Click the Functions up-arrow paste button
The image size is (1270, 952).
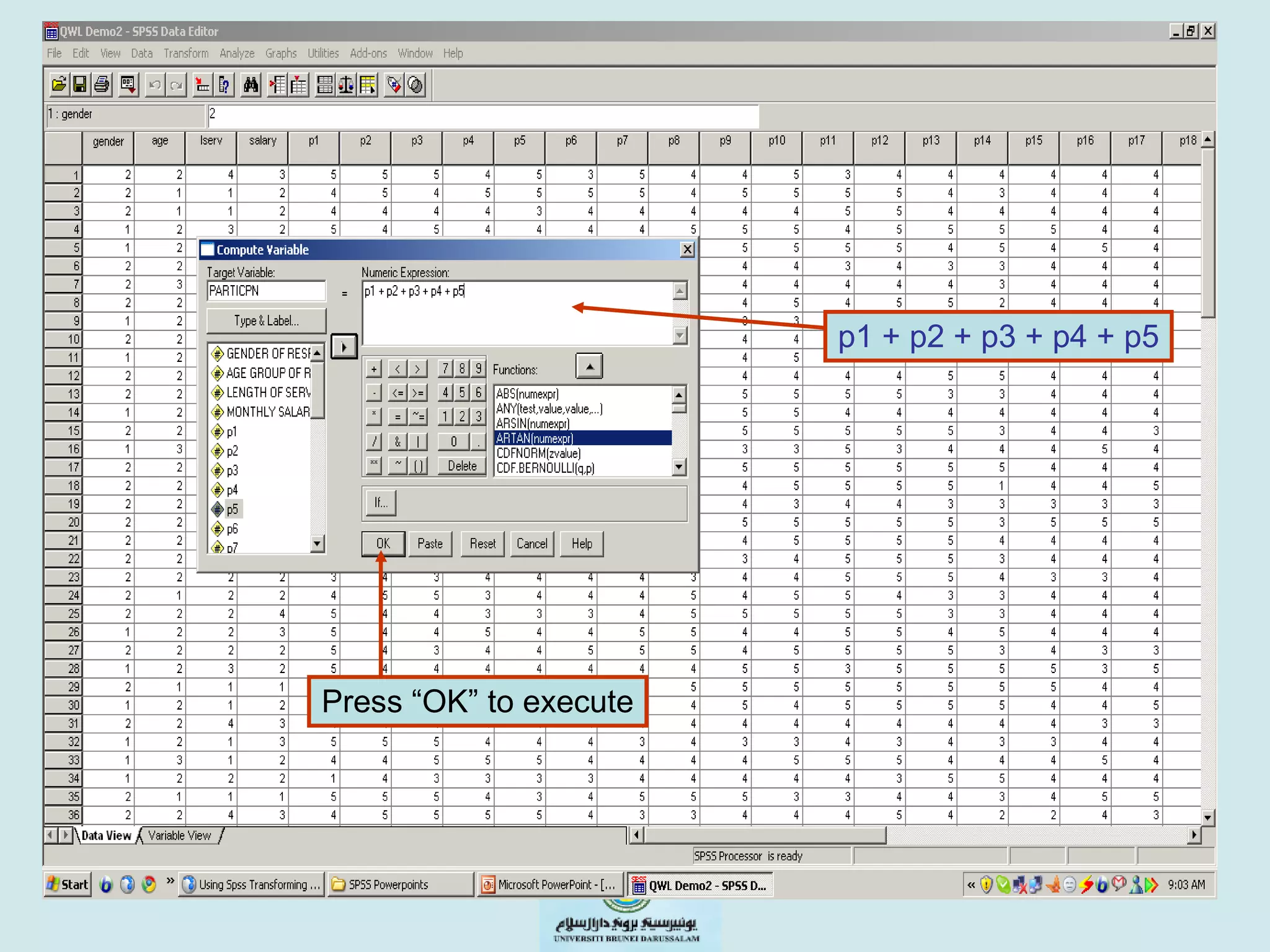click(589, 366)
